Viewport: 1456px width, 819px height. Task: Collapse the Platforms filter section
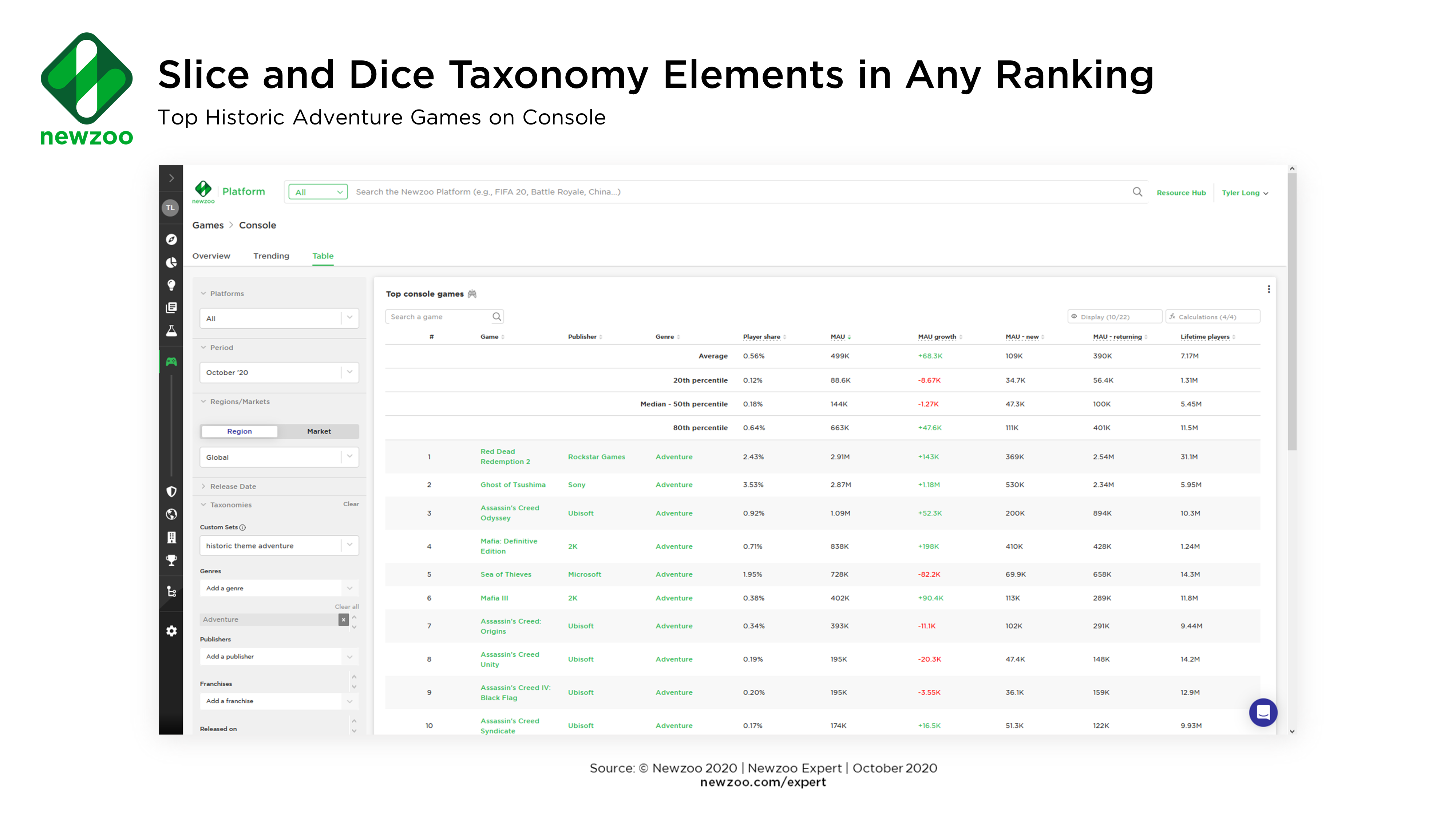click(x=222, y=294)
